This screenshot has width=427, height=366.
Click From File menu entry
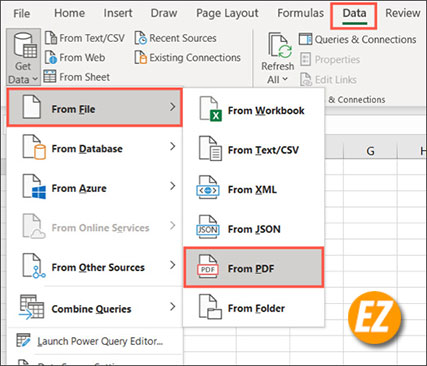(x=94, y=108)
